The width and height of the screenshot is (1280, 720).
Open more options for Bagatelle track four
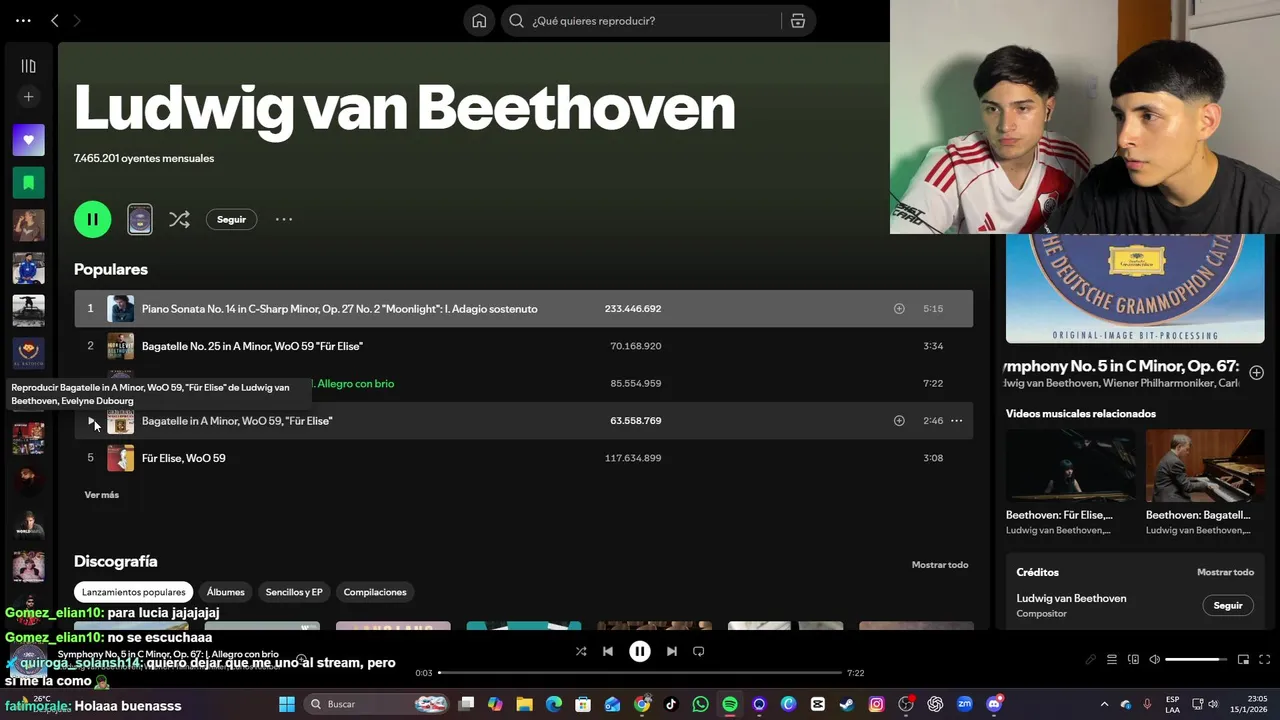(x=956, y=421)
